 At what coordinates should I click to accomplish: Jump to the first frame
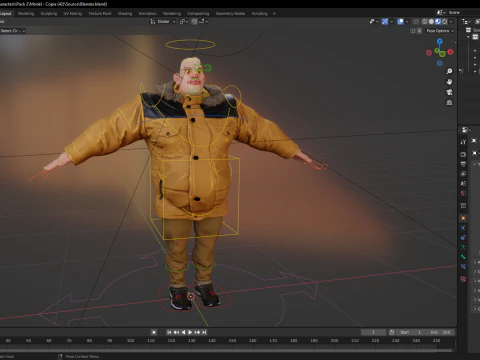coord(169,332)
